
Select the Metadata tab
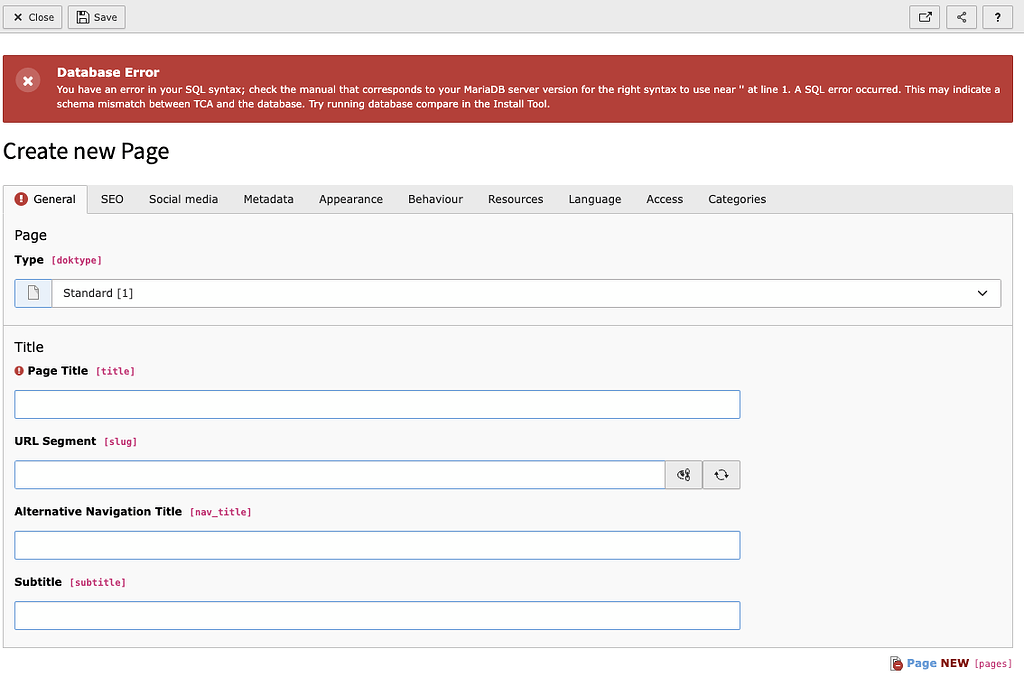268,199
